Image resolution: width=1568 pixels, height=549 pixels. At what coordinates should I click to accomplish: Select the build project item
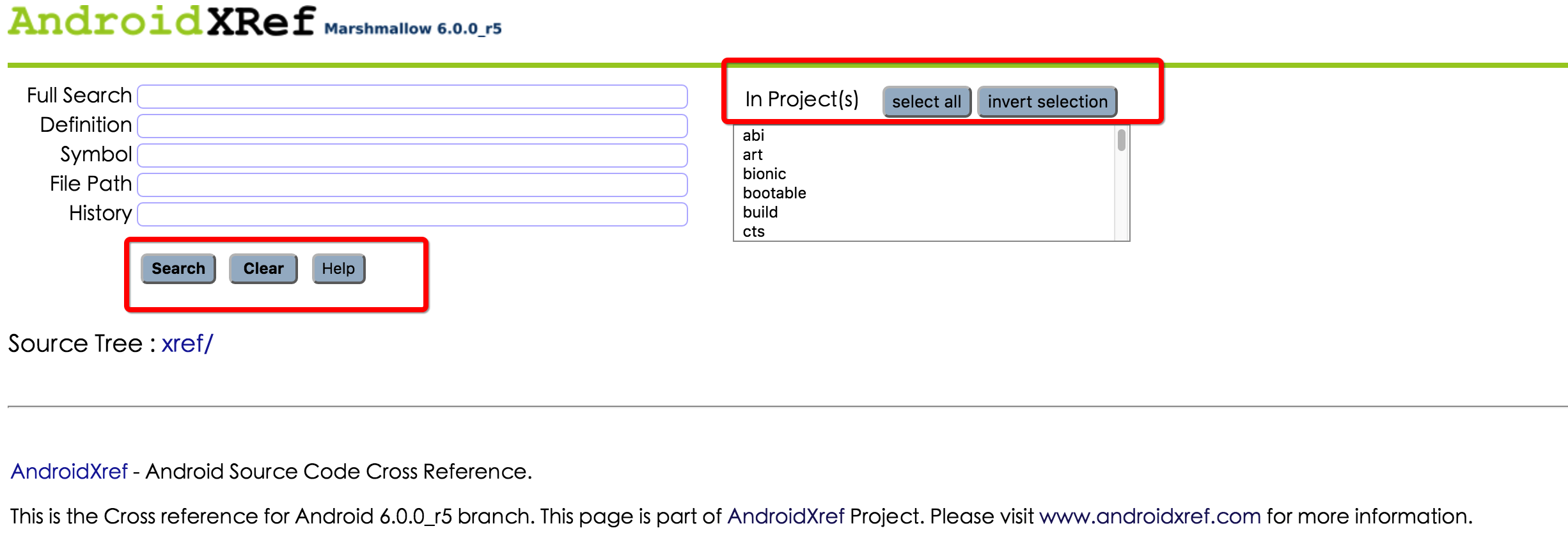point(760,212)
